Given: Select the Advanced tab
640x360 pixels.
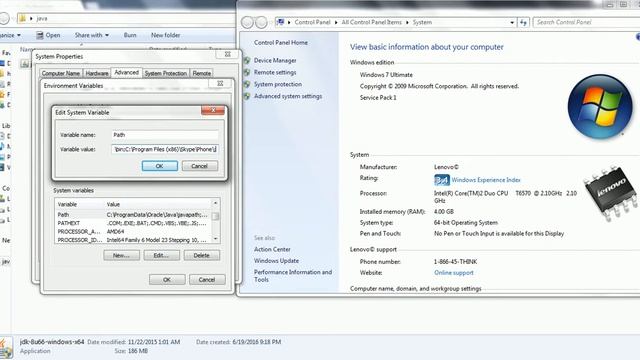Looking at the screenshot, I should (127, 72).
